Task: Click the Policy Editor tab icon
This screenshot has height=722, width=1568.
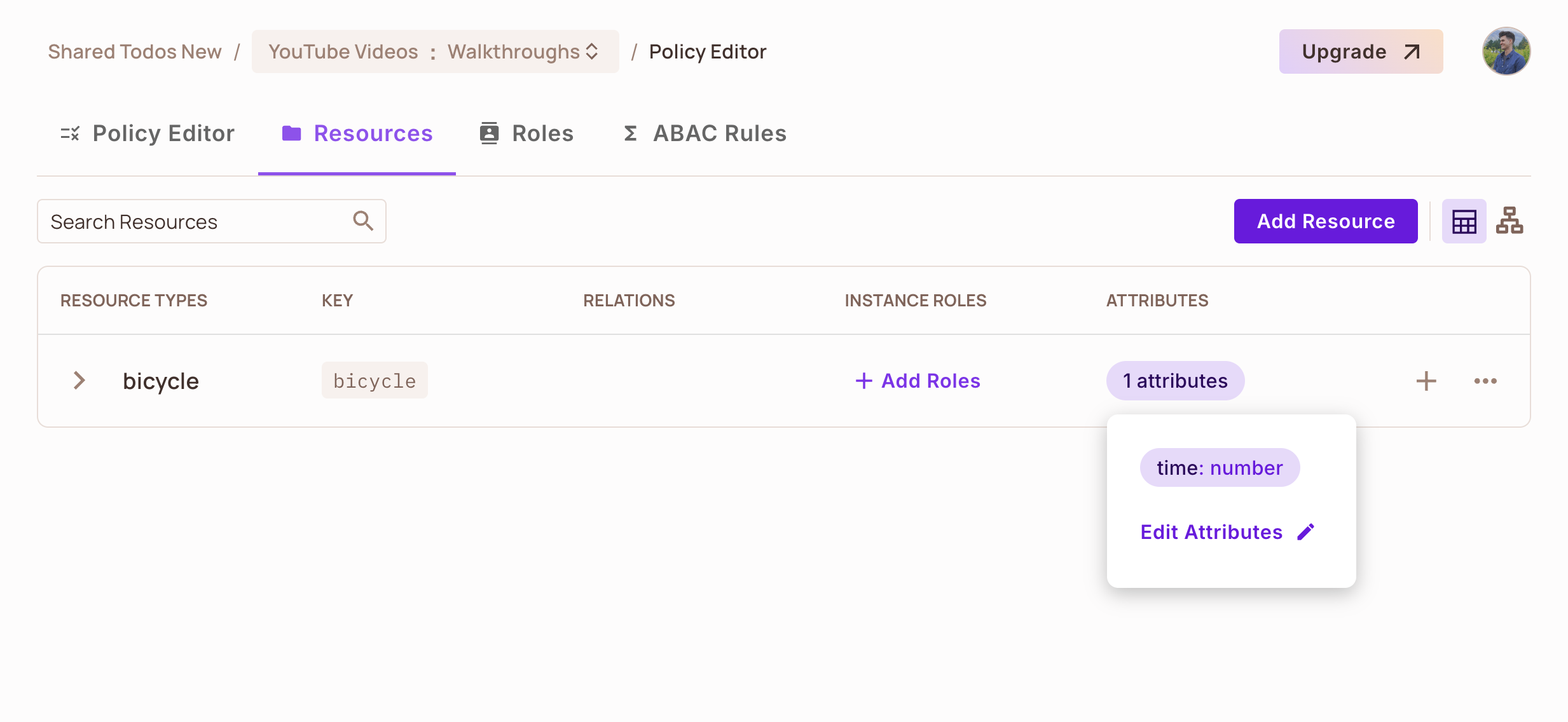Action: [x=70, y=133]
